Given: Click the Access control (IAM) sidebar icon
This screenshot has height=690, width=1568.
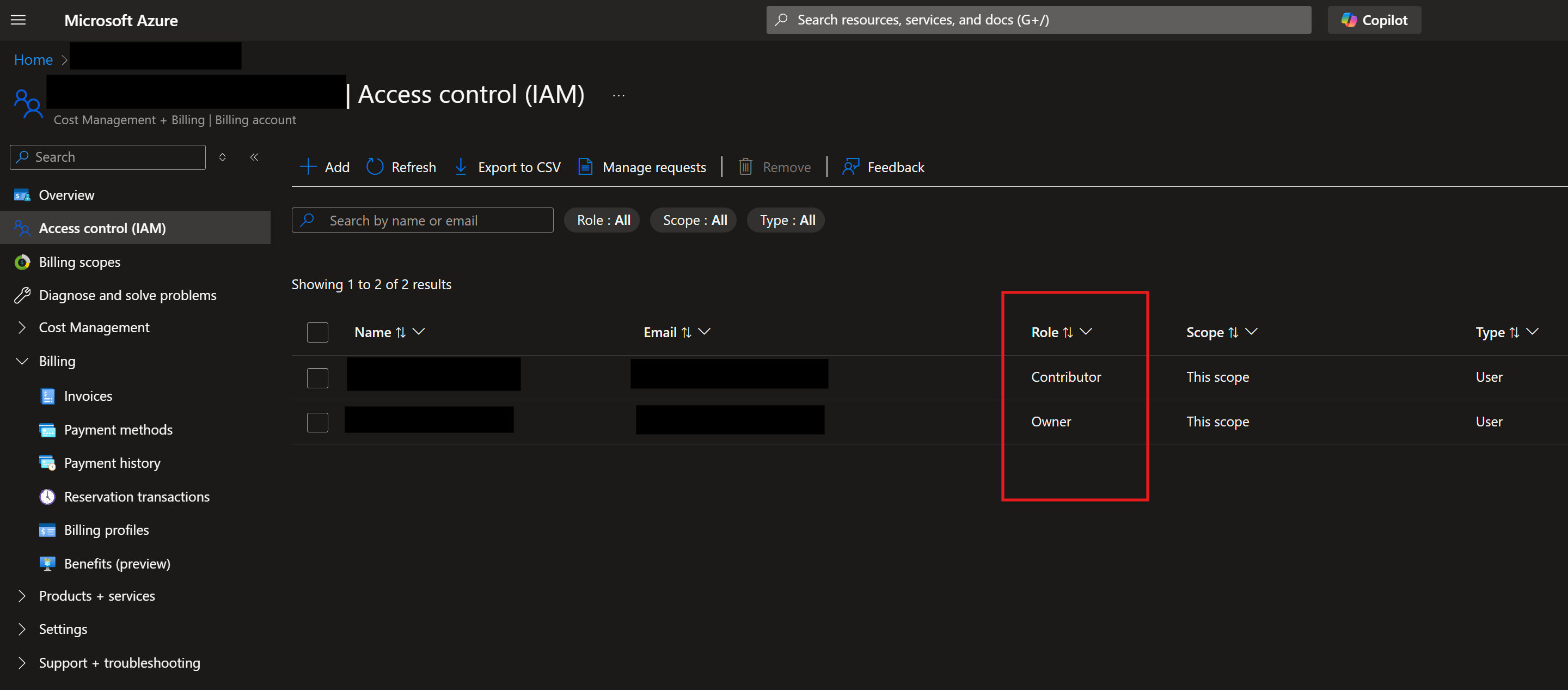Looking at the screenshot, I should [x=22, y=228].
